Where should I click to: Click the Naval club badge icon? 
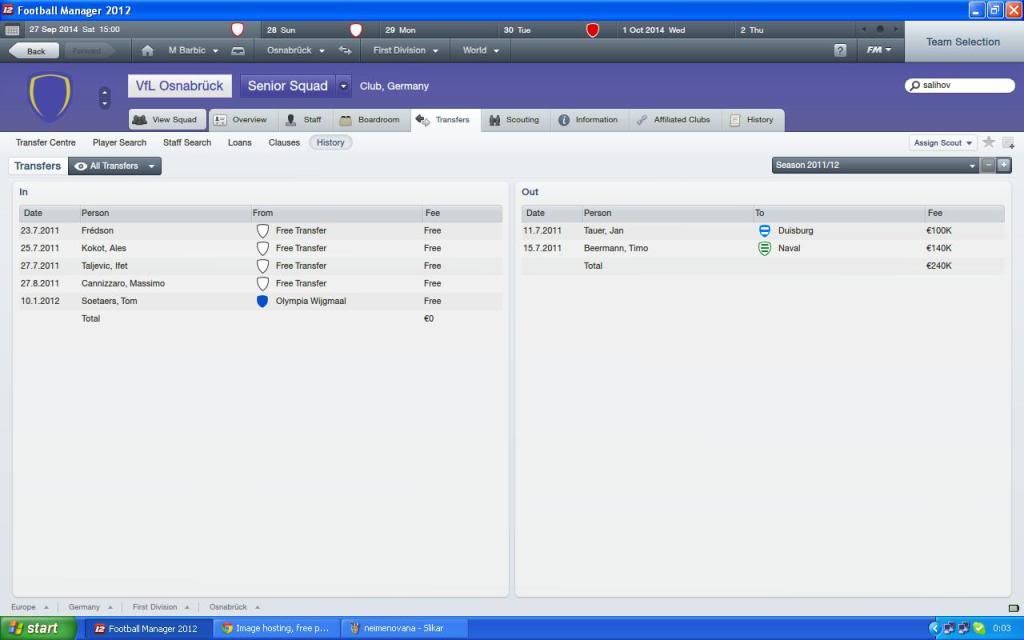[x=764, y=248]
